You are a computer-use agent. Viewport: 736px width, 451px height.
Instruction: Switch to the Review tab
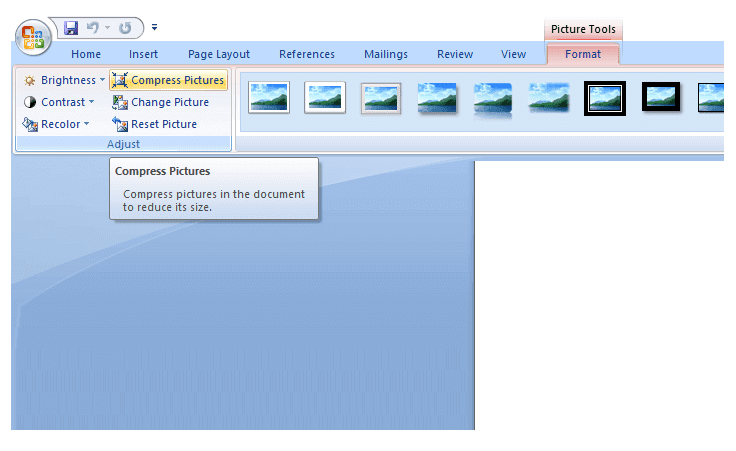click(455, 54)
